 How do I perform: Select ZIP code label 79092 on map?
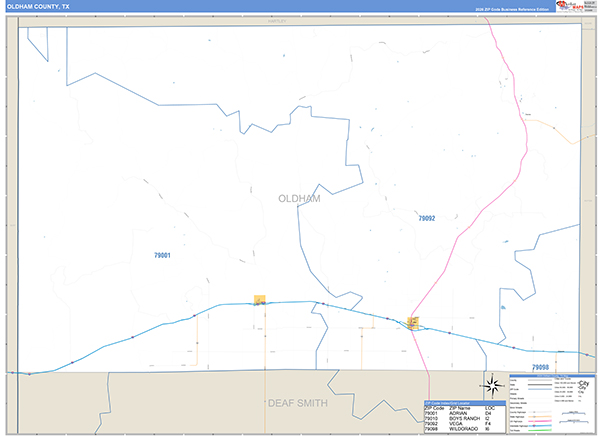coord(427,218)
